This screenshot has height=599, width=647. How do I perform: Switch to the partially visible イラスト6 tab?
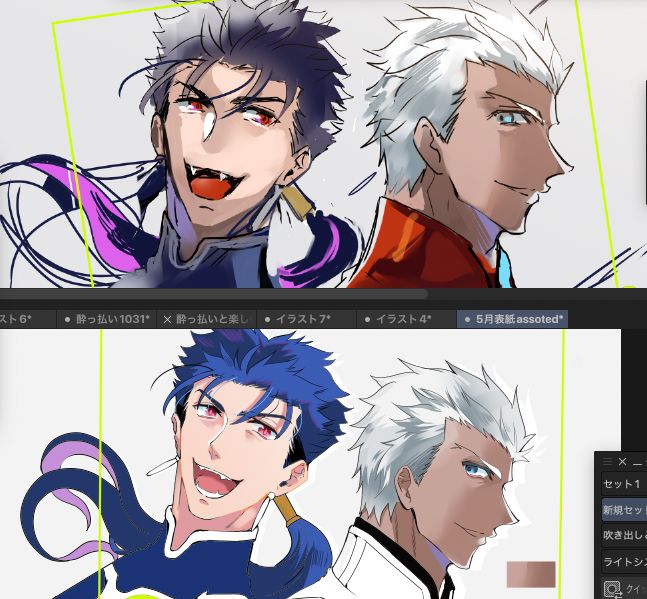[x=27, y=319]
